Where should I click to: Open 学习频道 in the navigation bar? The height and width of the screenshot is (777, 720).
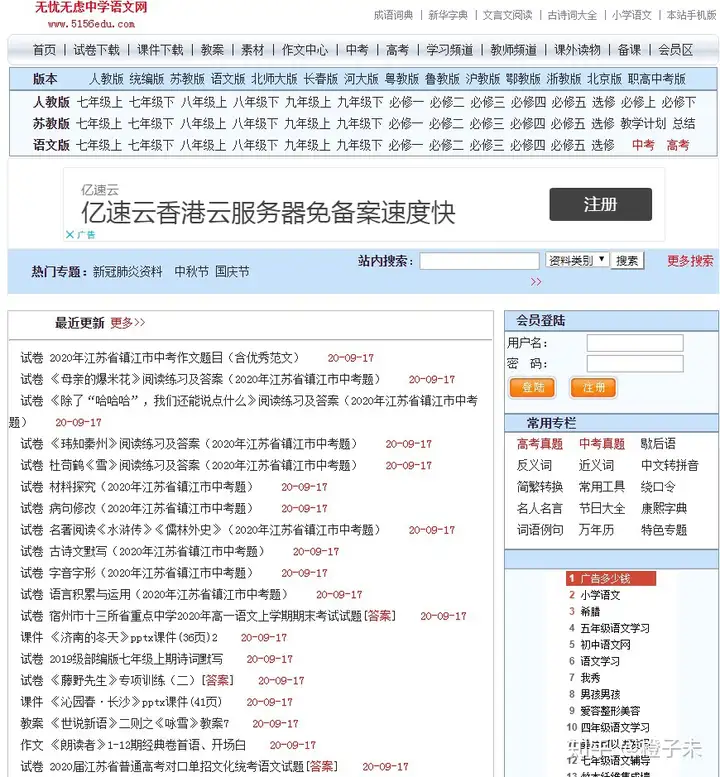pyautogui.click(x=449, y=50)
